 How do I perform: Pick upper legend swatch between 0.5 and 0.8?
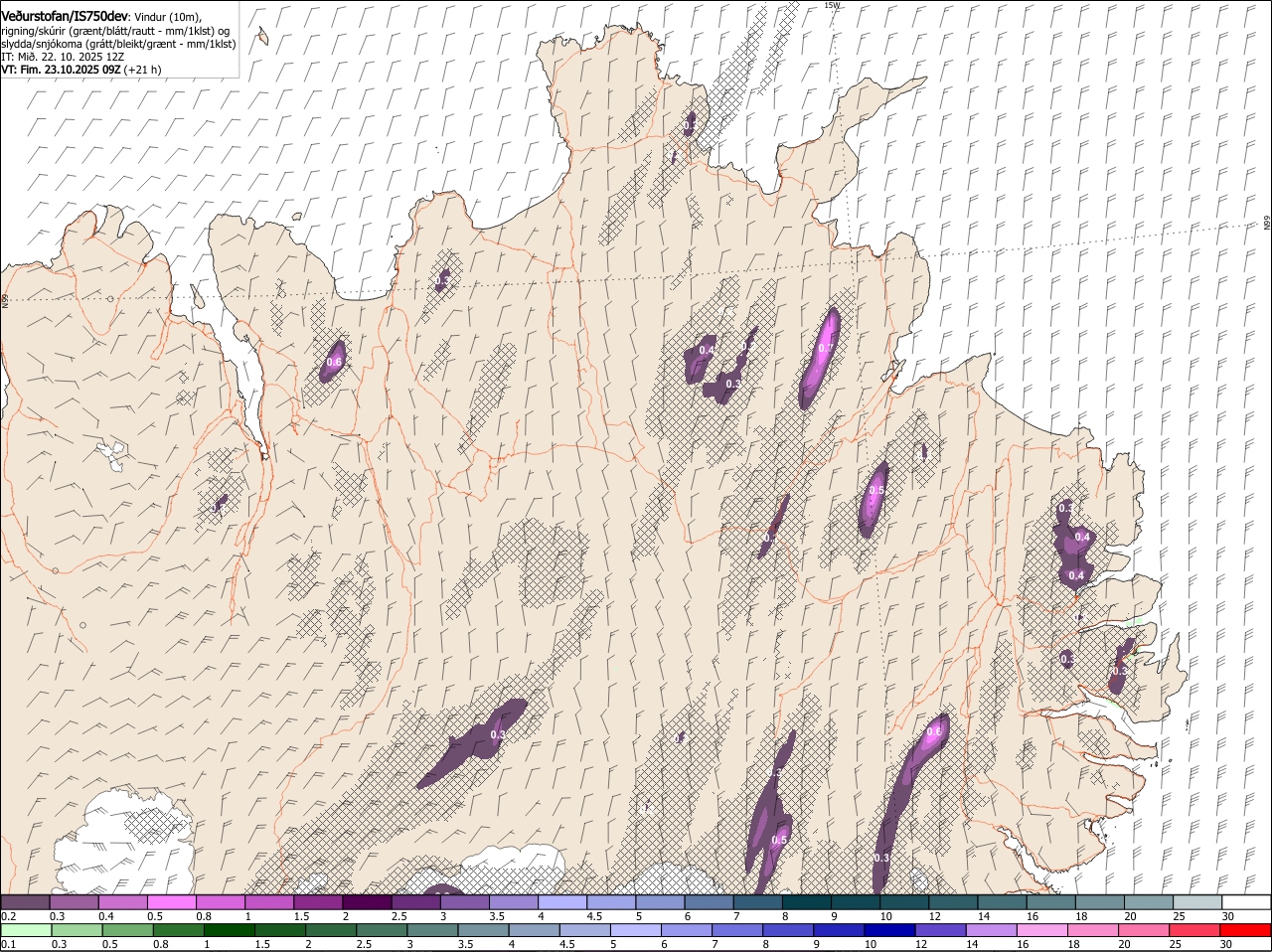[x=172, y=901]
